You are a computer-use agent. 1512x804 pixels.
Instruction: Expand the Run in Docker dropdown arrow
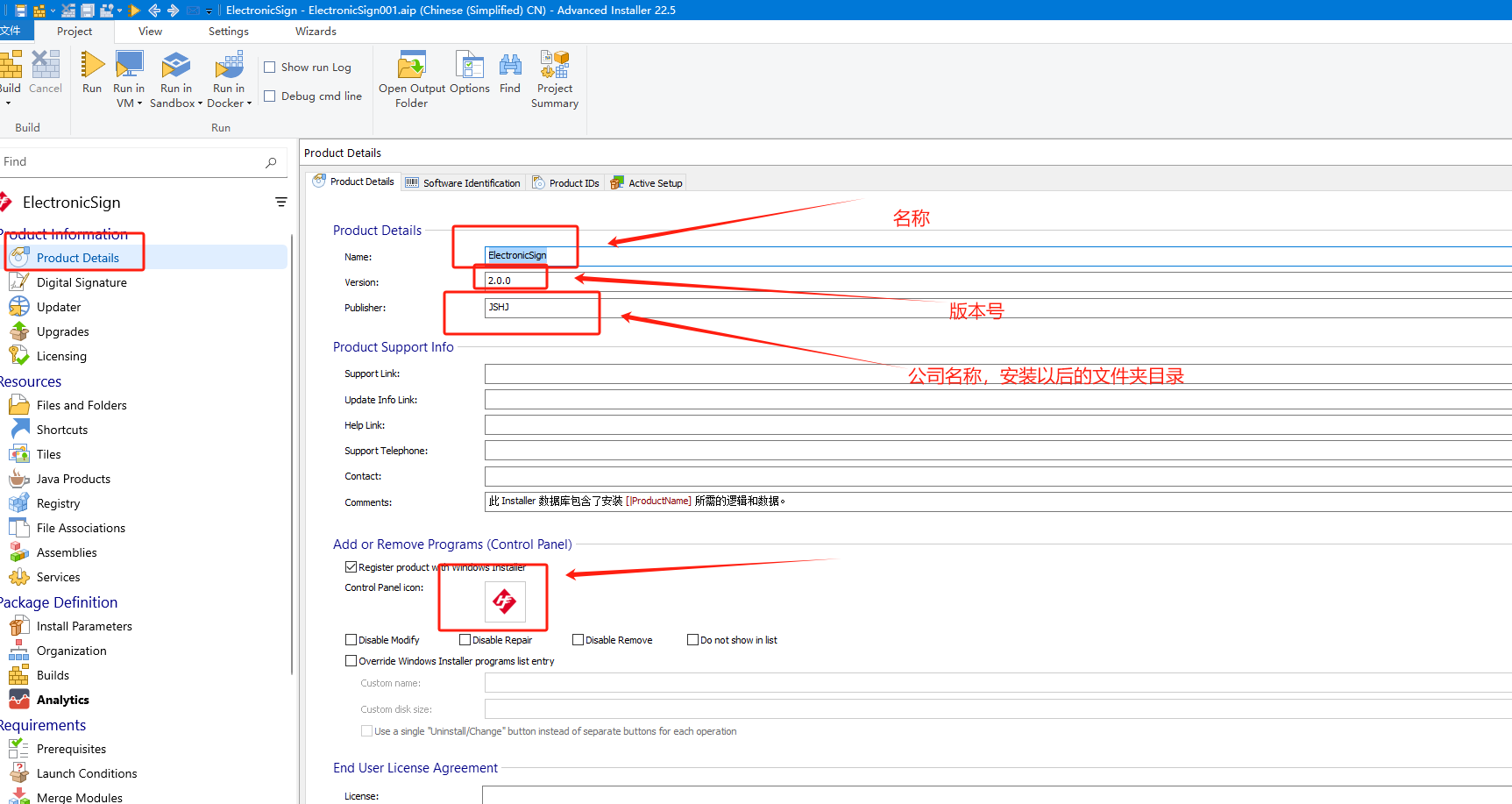click(249, 103)
